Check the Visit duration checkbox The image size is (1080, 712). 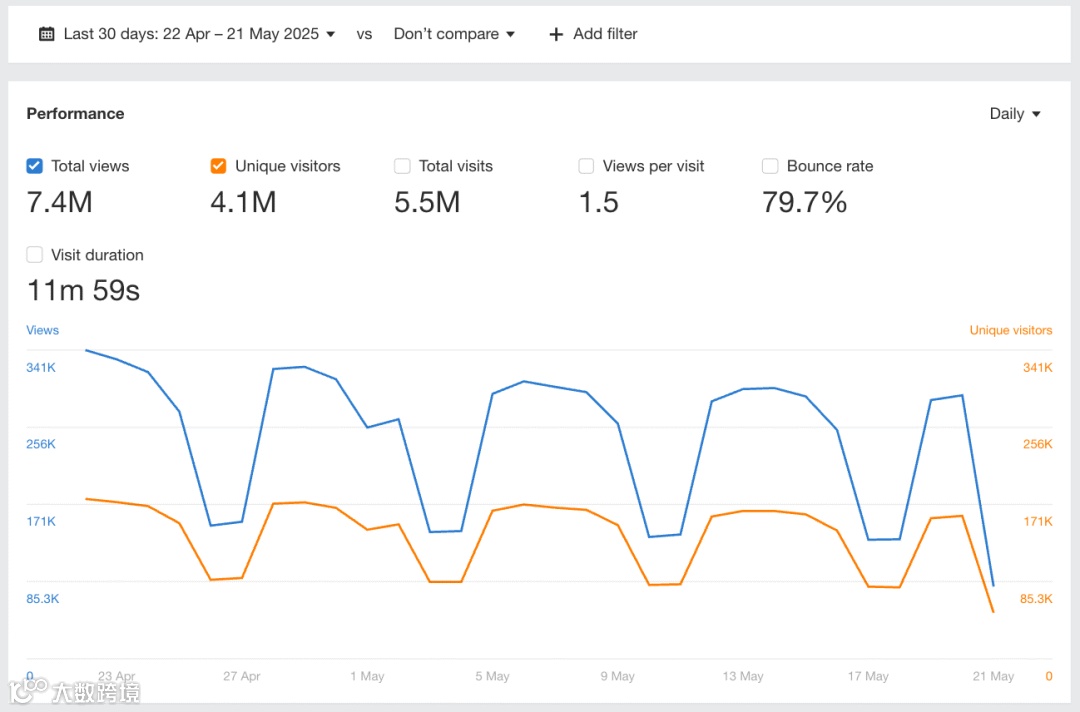(35, 255)
